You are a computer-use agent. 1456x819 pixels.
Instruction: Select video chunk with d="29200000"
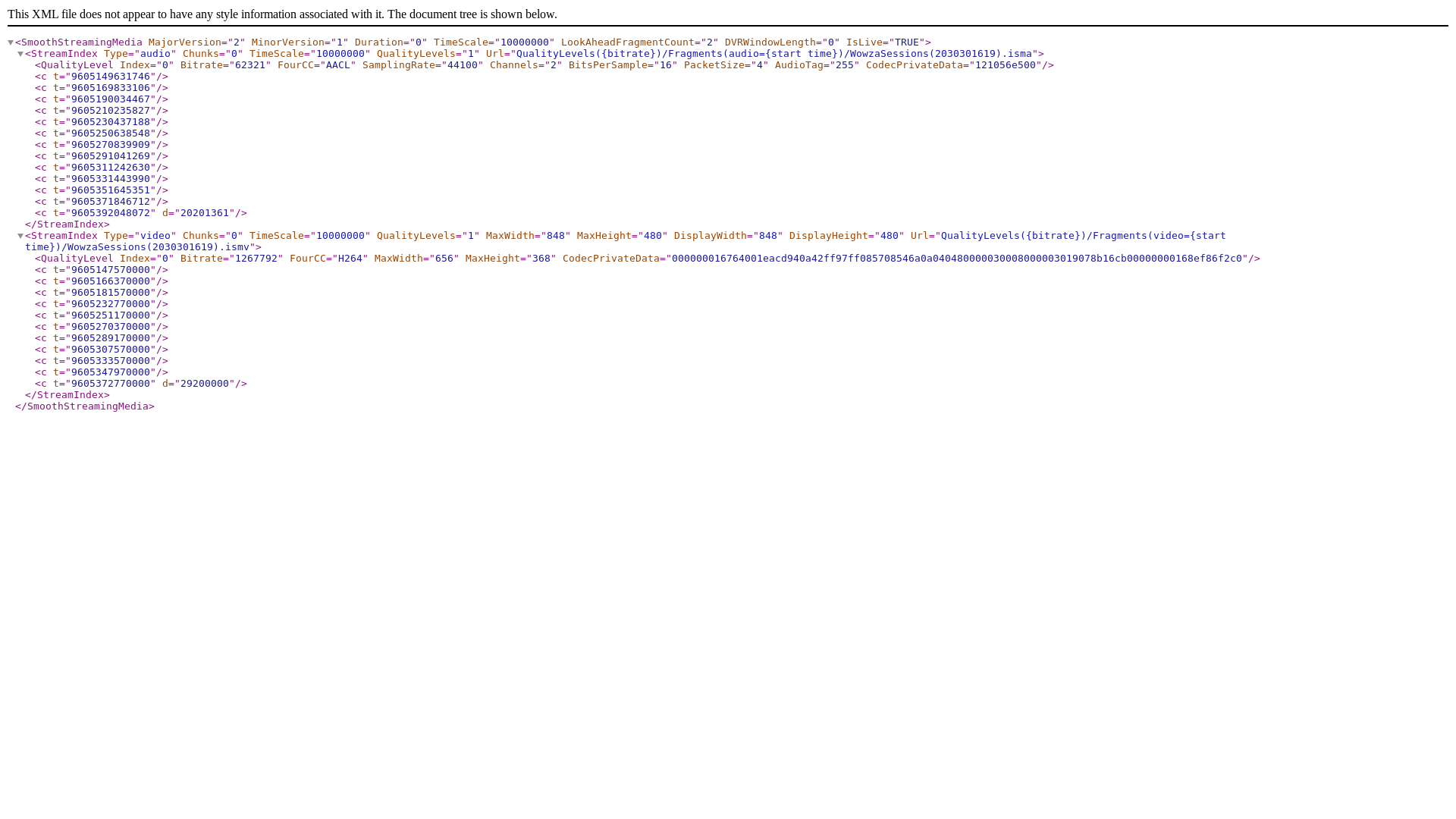click(x=141, y=384)
